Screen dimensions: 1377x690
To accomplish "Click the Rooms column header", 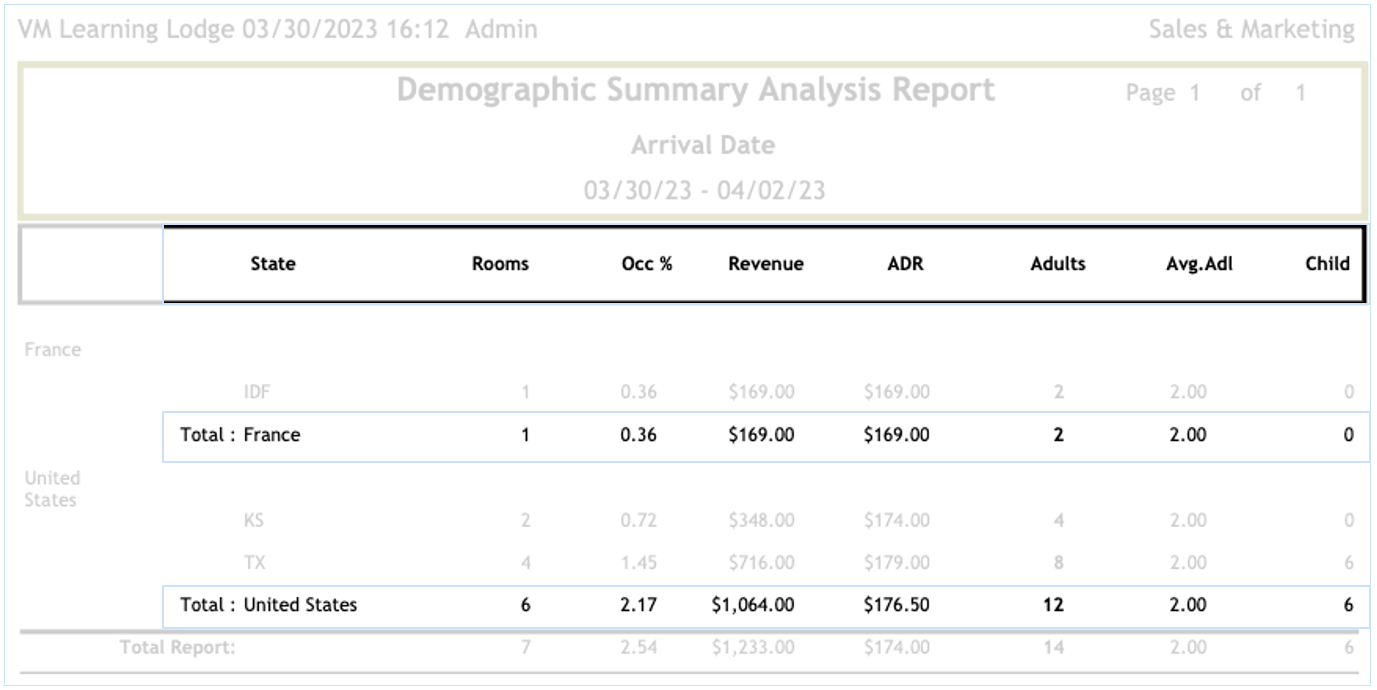I will [500, 264].
